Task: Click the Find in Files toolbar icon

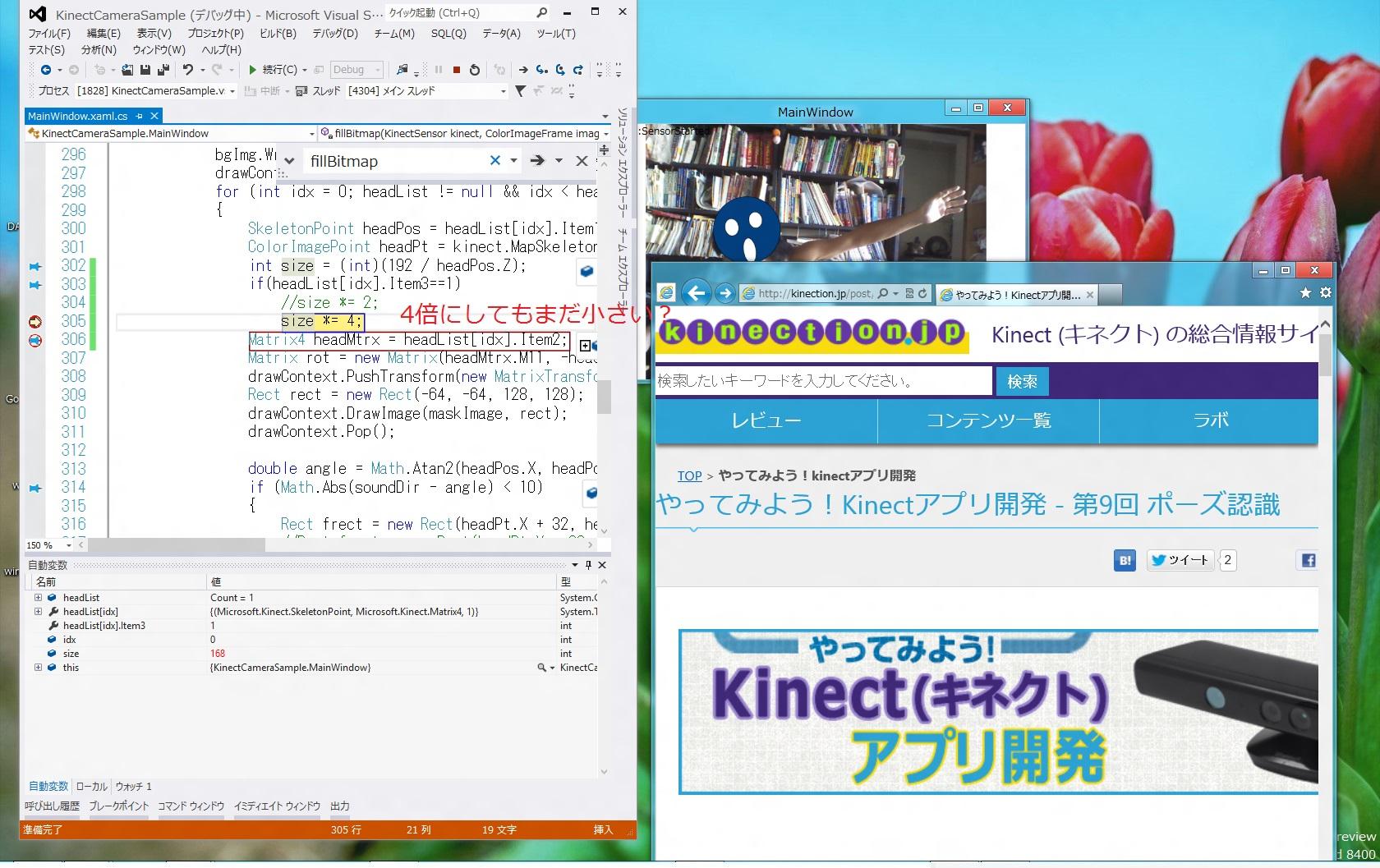Action: [402, 70]
